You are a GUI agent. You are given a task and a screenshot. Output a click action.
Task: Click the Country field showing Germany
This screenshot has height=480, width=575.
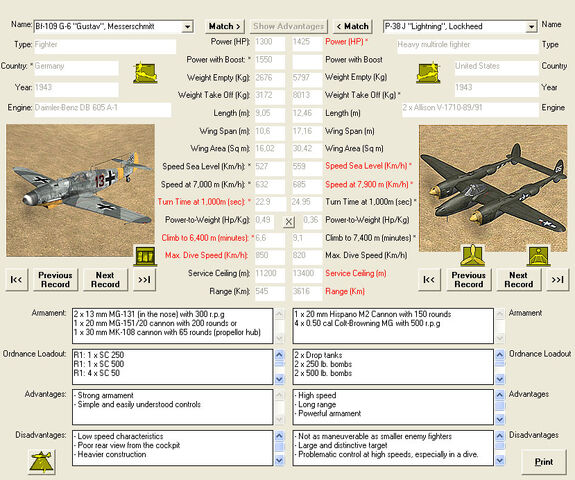76,68
